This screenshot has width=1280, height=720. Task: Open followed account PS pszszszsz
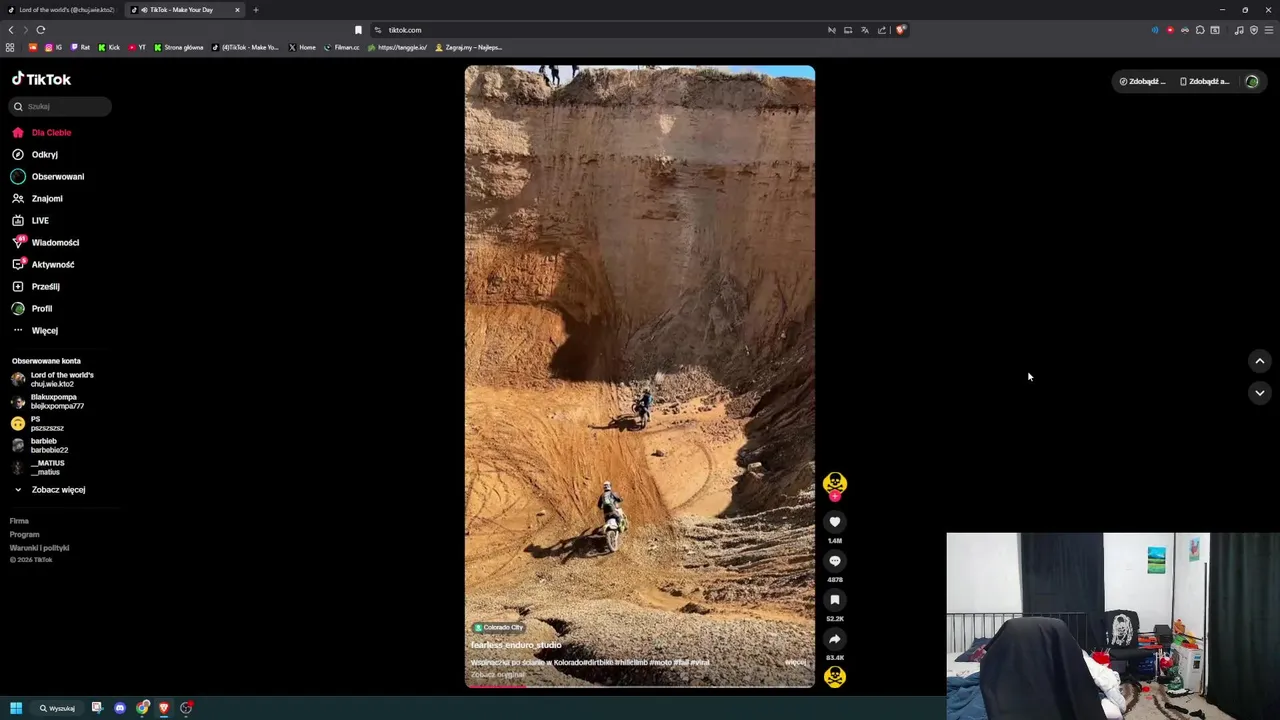[38, 423]
